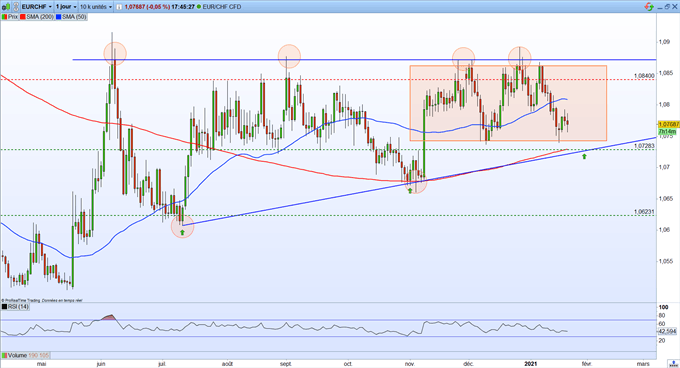Open the 10 k unités dropdown
This screenshot has height=368, width=680.
(x=96, y=7)
